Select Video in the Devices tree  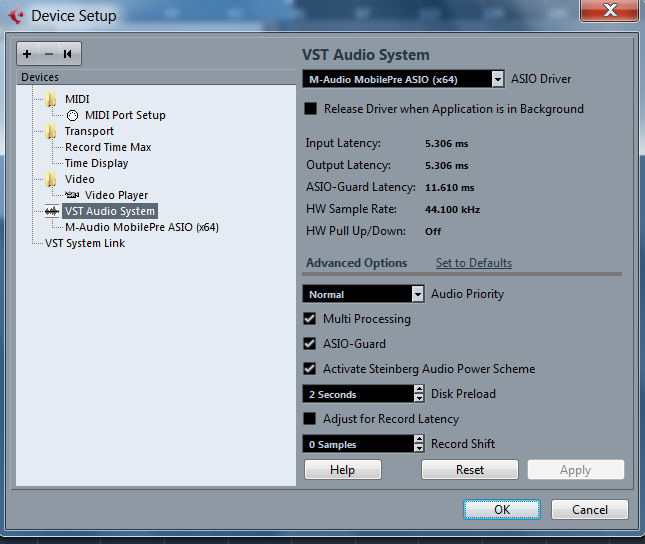(79, 179)
